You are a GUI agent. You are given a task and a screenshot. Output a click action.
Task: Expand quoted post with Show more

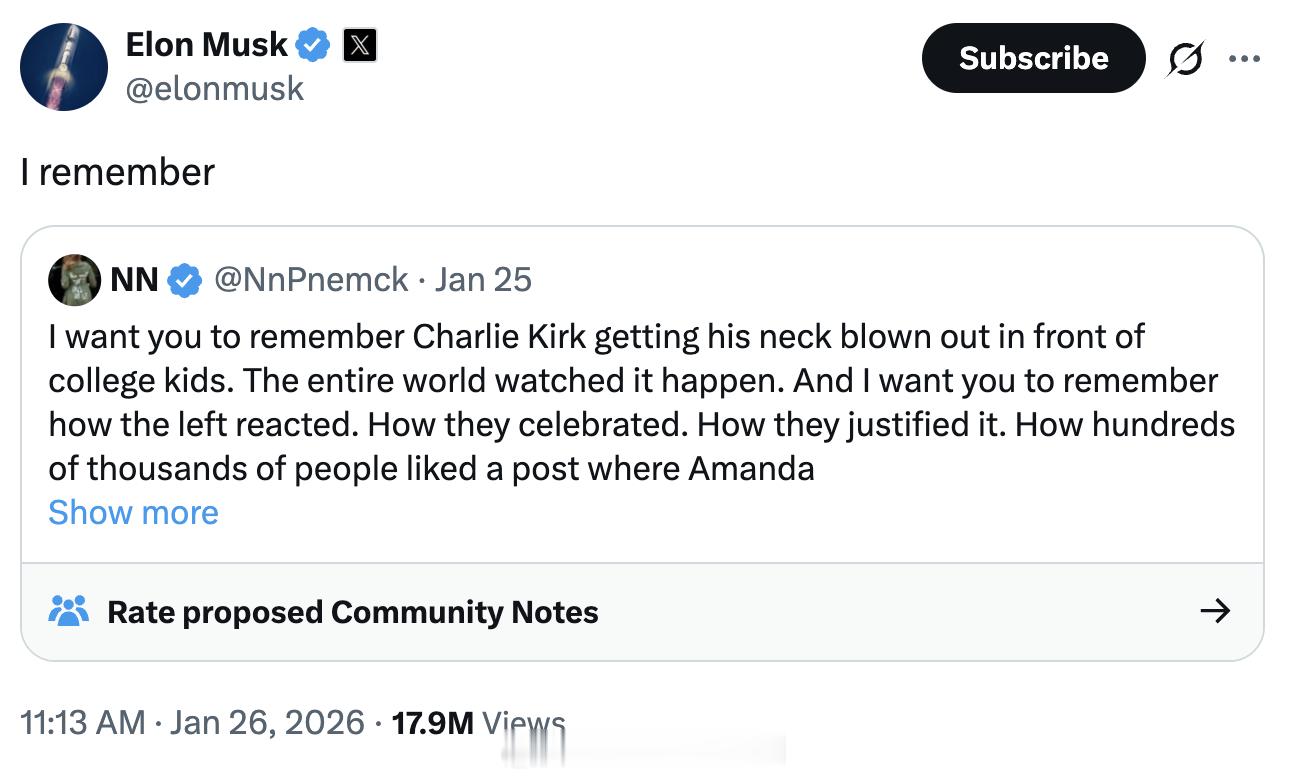133,512
